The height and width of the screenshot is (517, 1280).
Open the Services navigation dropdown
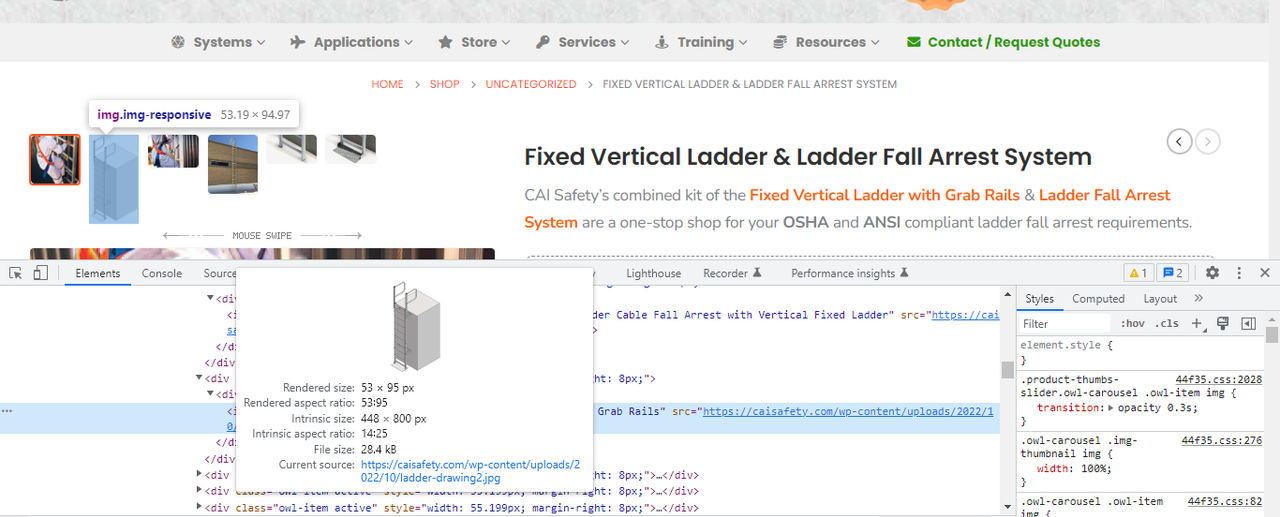coord(582,42)
